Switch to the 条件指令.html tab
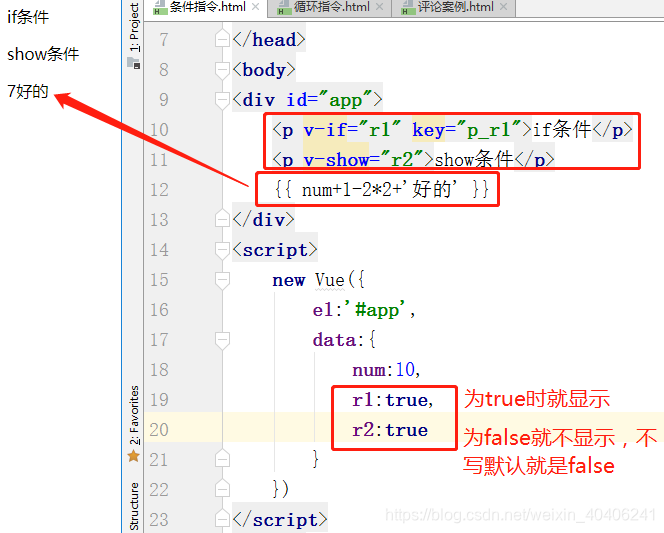This screenshot has height=533, width=664. click(206, 7)
